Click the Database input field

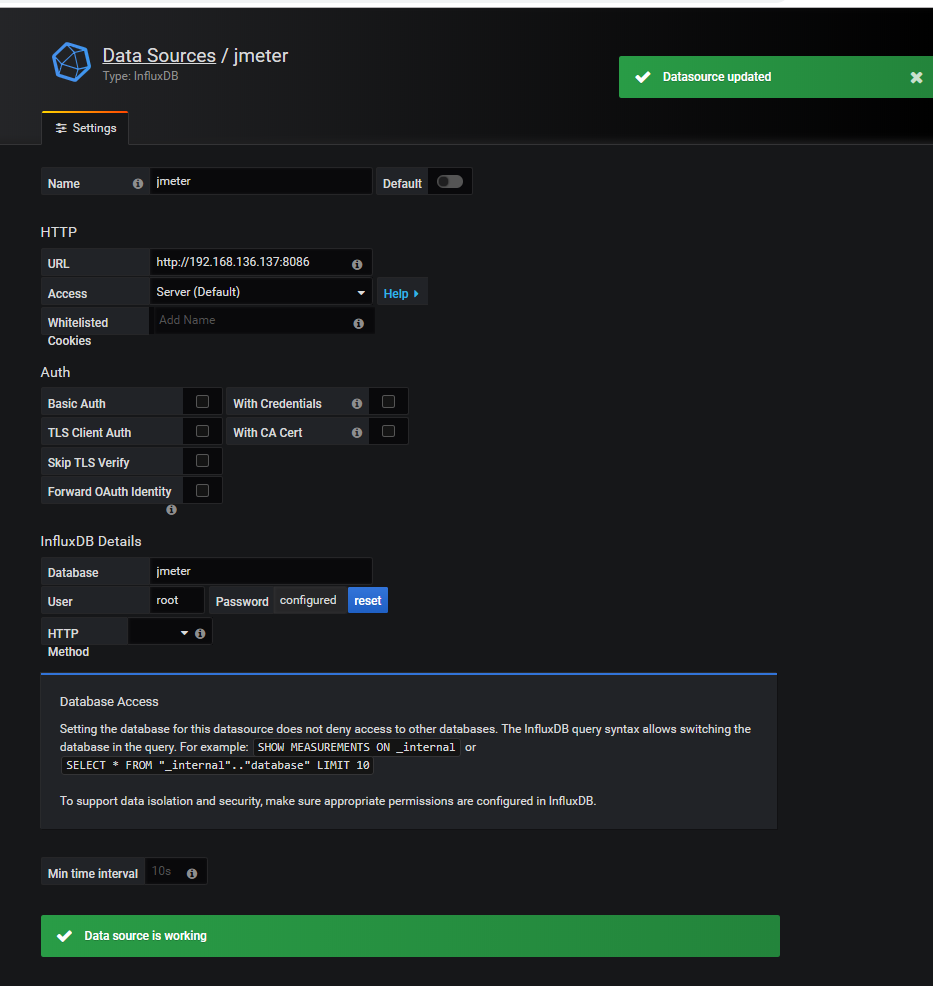pos(261,571)
